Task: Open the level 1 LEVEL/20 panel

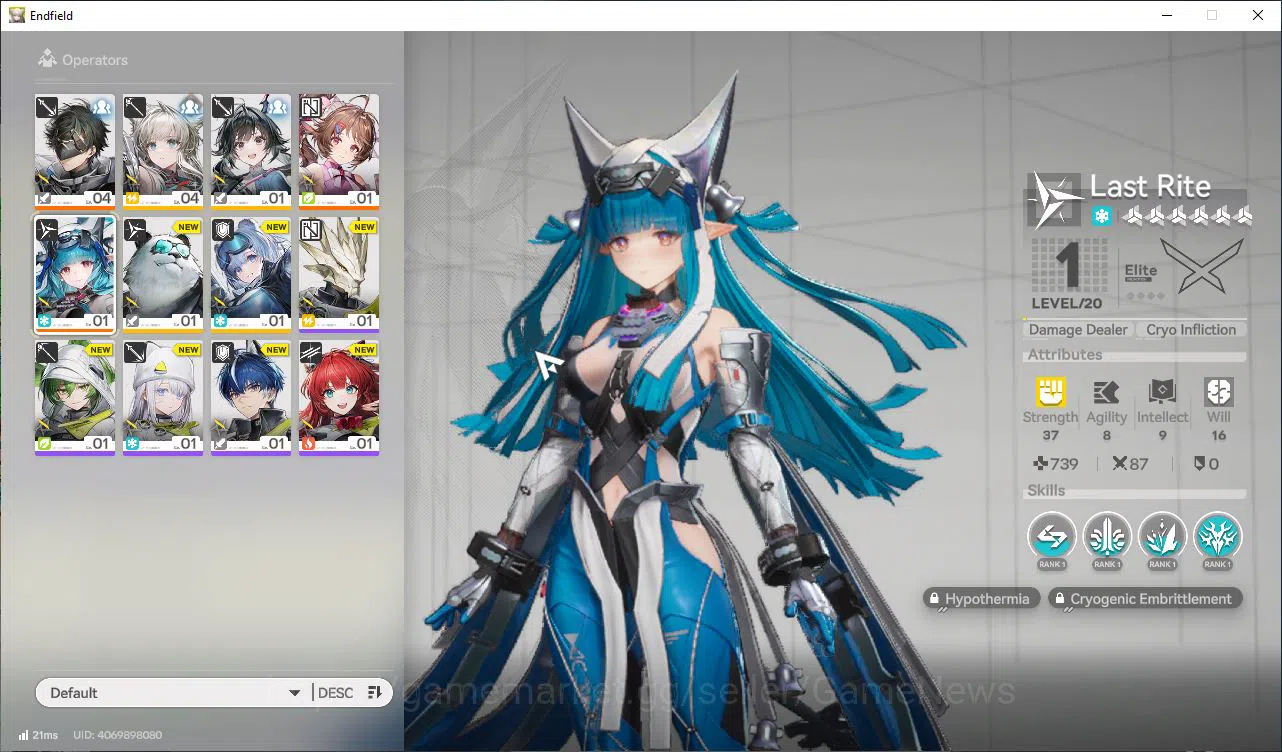Action: coord(1069,274)
